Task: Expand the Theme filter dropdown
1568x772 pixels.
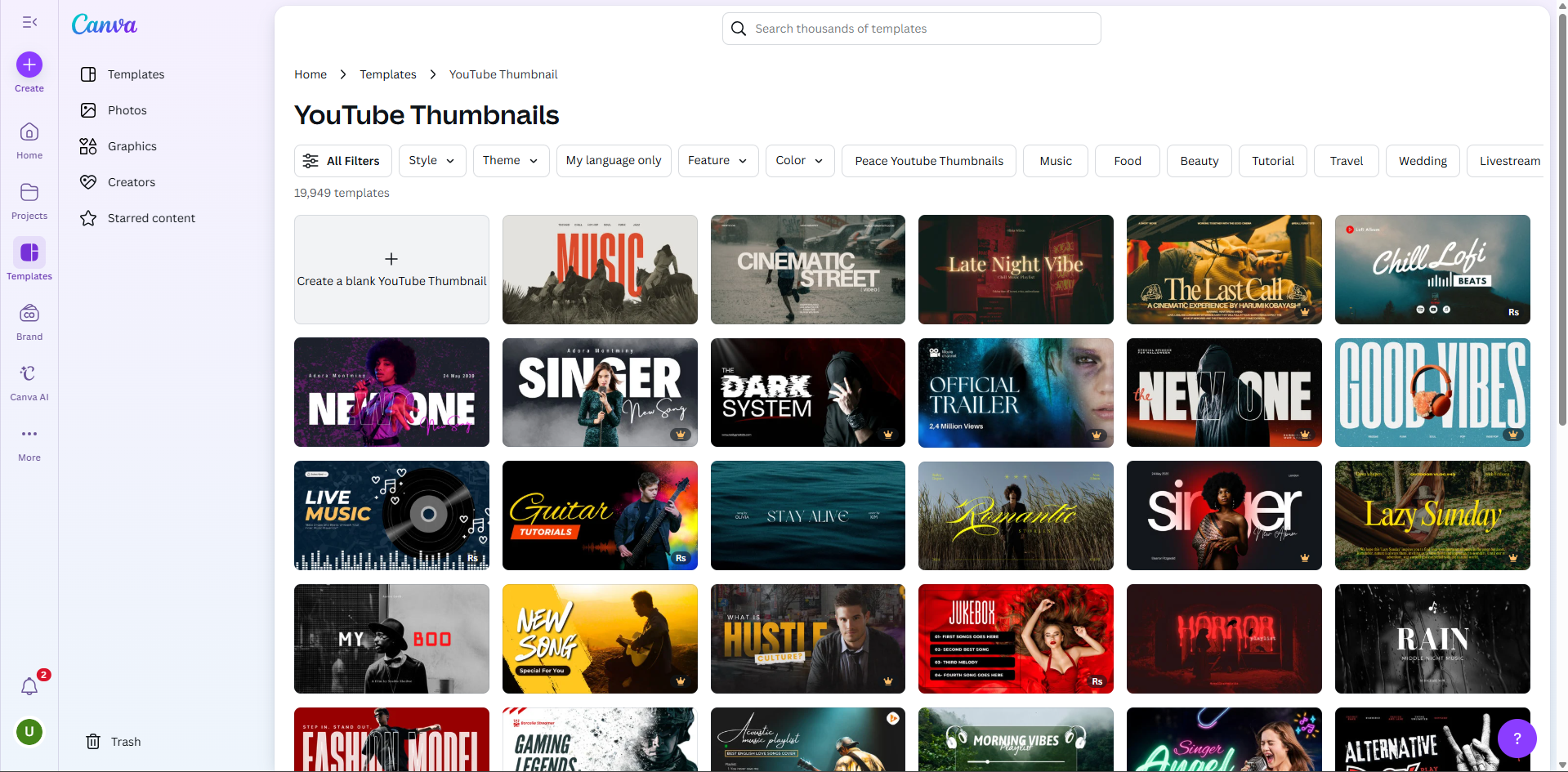Action: (510, 160)
